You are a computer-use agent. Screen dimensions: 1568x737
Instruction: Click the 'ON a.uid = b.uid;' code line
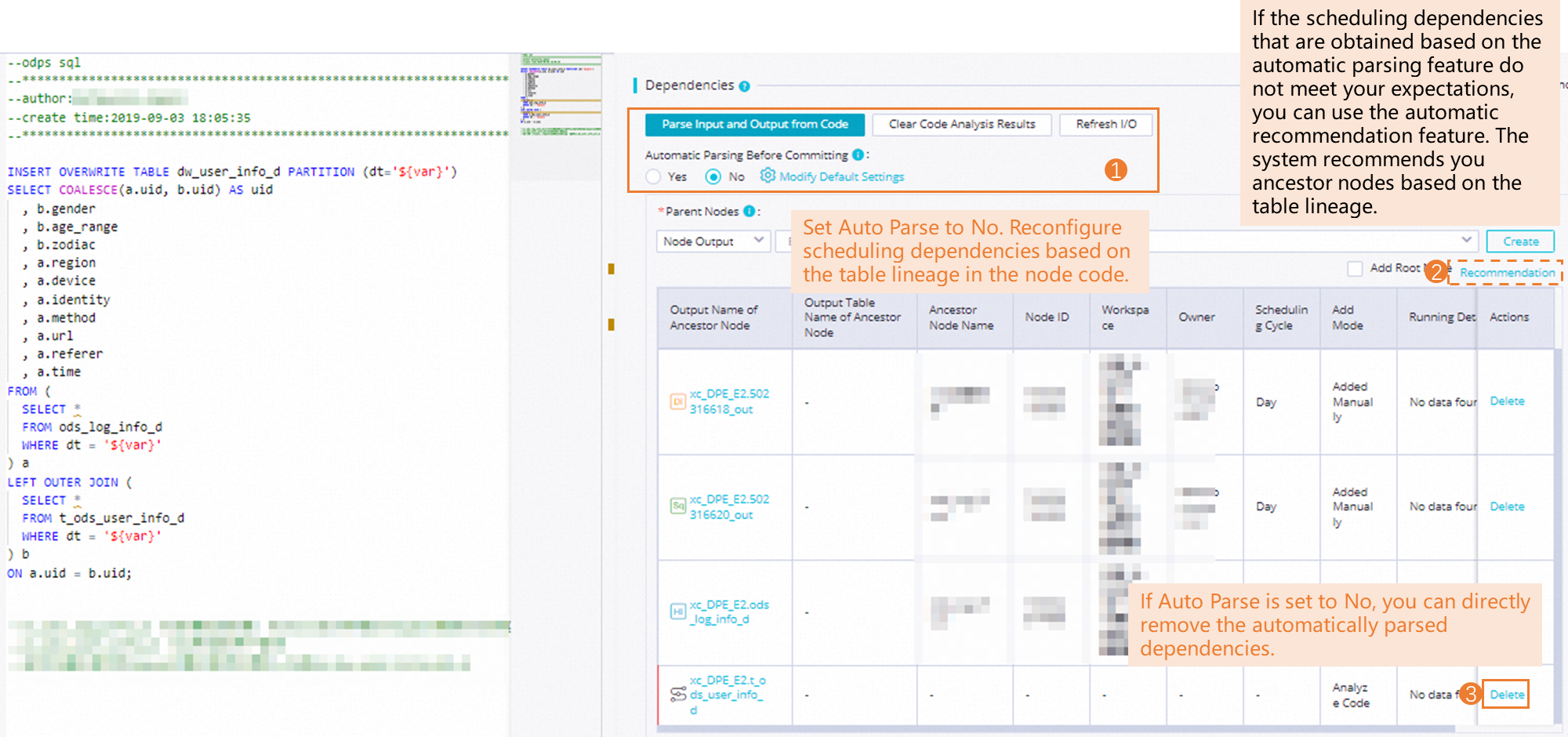click(x=70, y=573)
